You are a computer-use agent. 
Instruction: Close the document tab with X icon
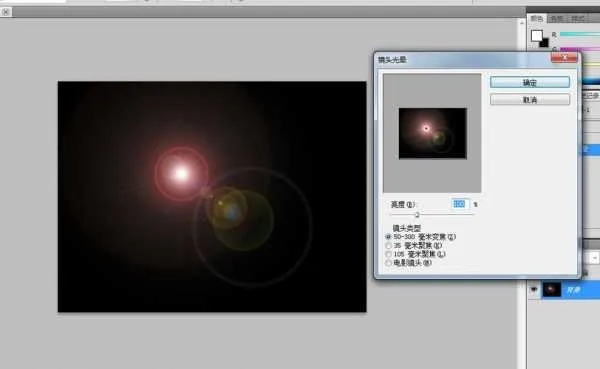point(6,12)
